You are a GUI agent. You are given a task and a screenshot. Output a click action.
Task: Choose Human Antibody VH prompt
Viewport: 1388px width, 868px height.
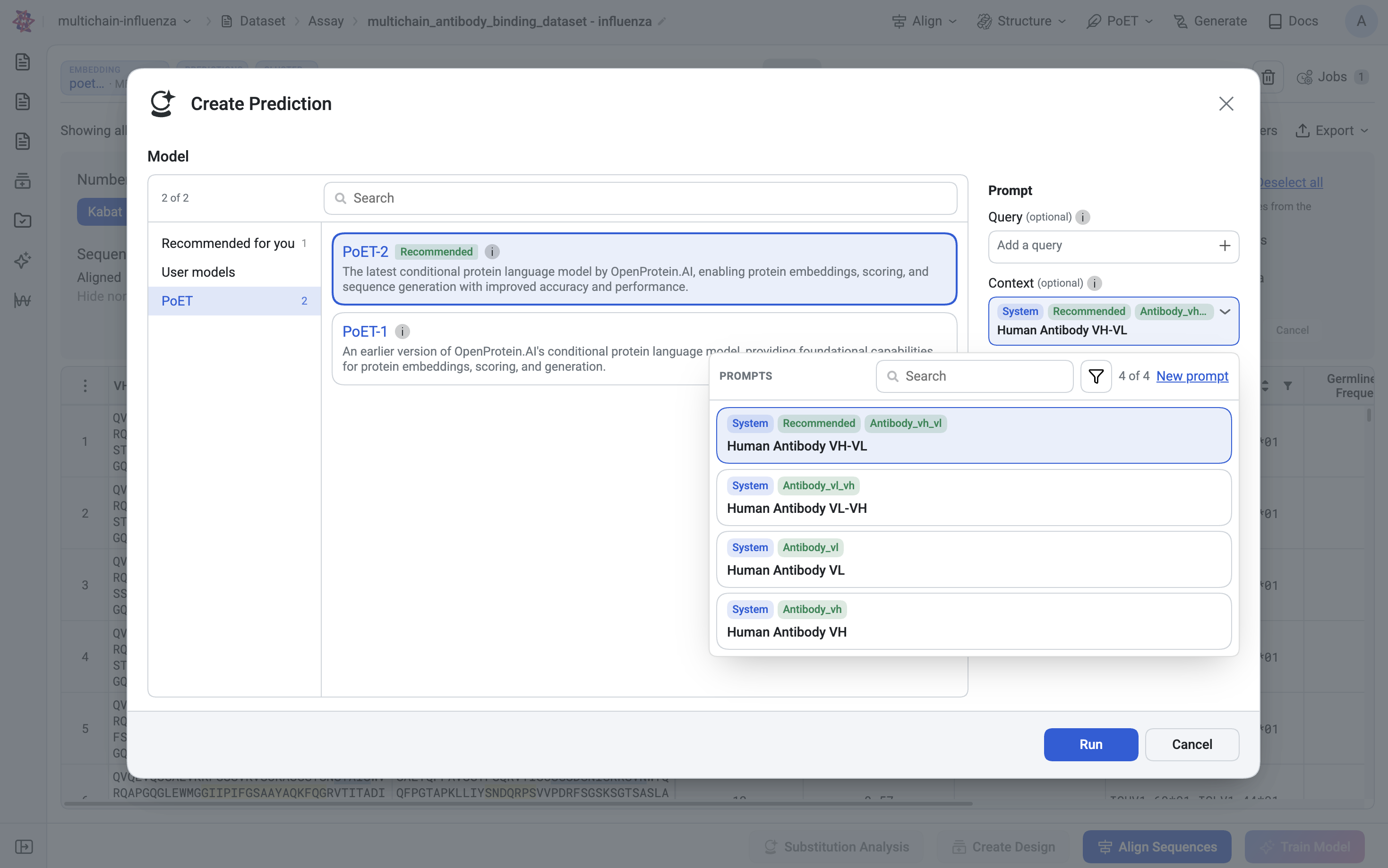[974, 621]
